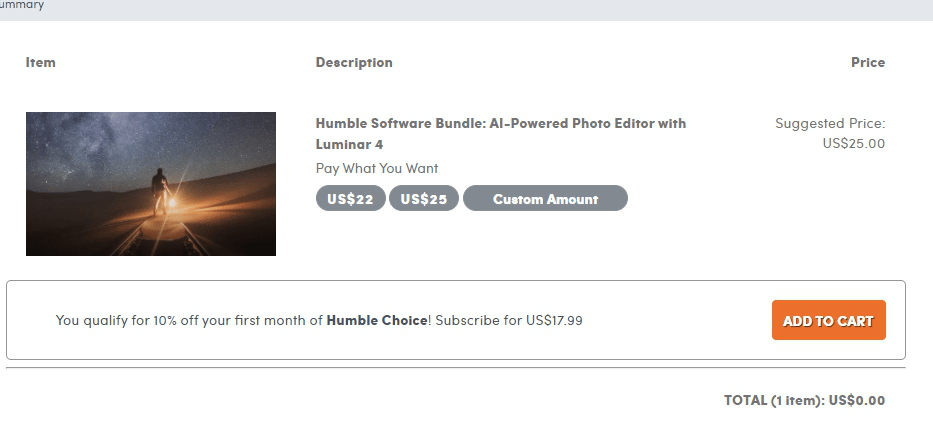Click the Summary heading at top
933x425 pixels.
(x=21, y=5)
